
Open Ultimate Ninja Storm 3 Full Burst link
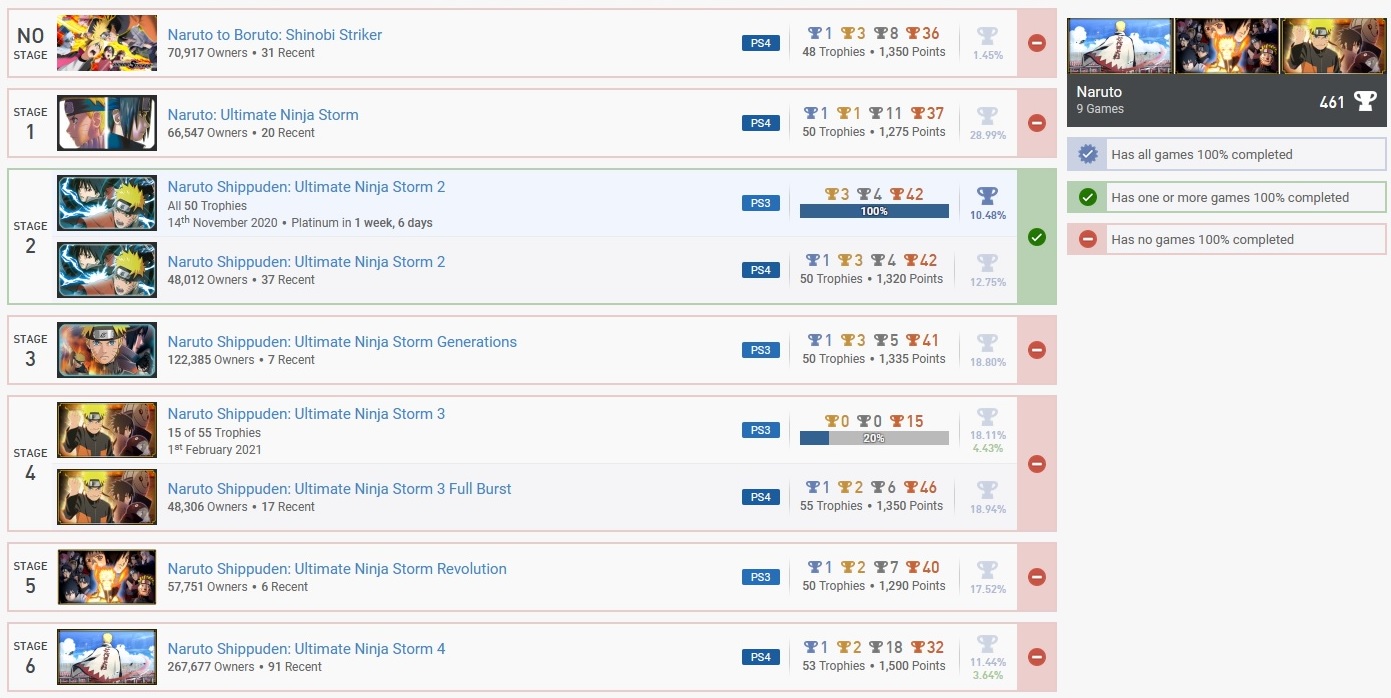coord(339,489)
